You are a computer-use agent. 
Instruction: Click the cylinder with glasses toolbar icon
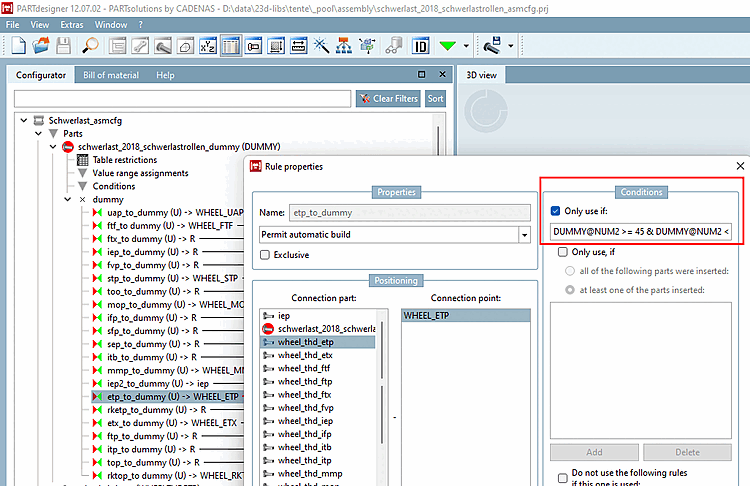(x=394, y=46)
